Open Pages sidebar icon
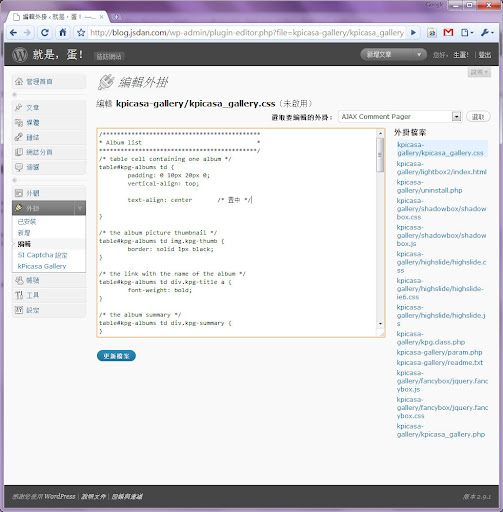Image resolution: width=503 pixels, height=512 pixels. (19, 152)
